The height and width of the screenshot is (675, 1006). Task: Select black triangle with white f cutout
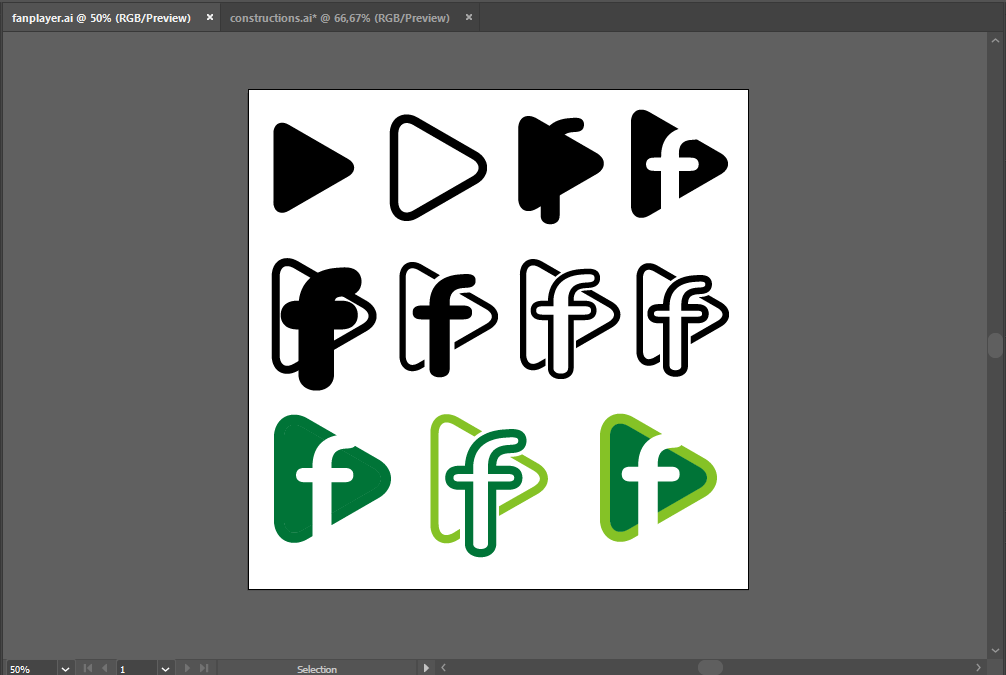(x=679, y=164)
